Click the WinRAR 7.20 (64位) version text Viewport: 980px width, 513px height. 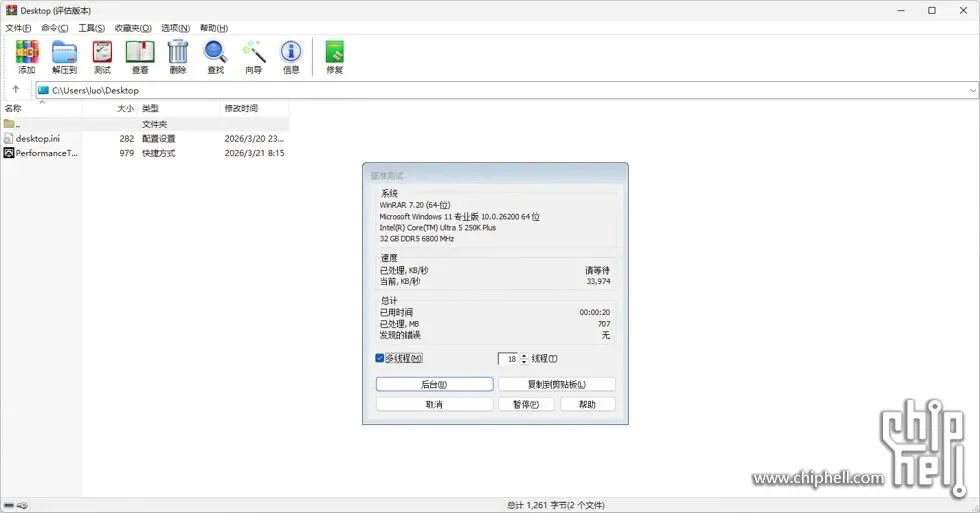click(415, 205)
